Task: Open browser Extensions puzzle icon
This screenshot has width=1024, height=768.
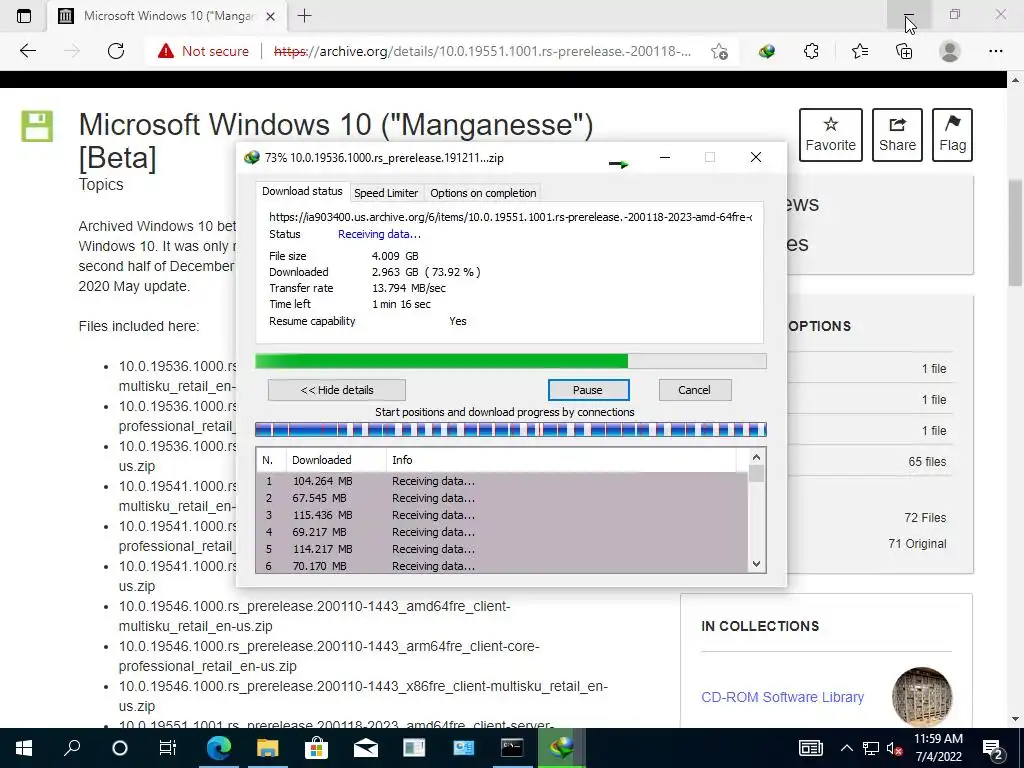Action: [x=811, y=51]
